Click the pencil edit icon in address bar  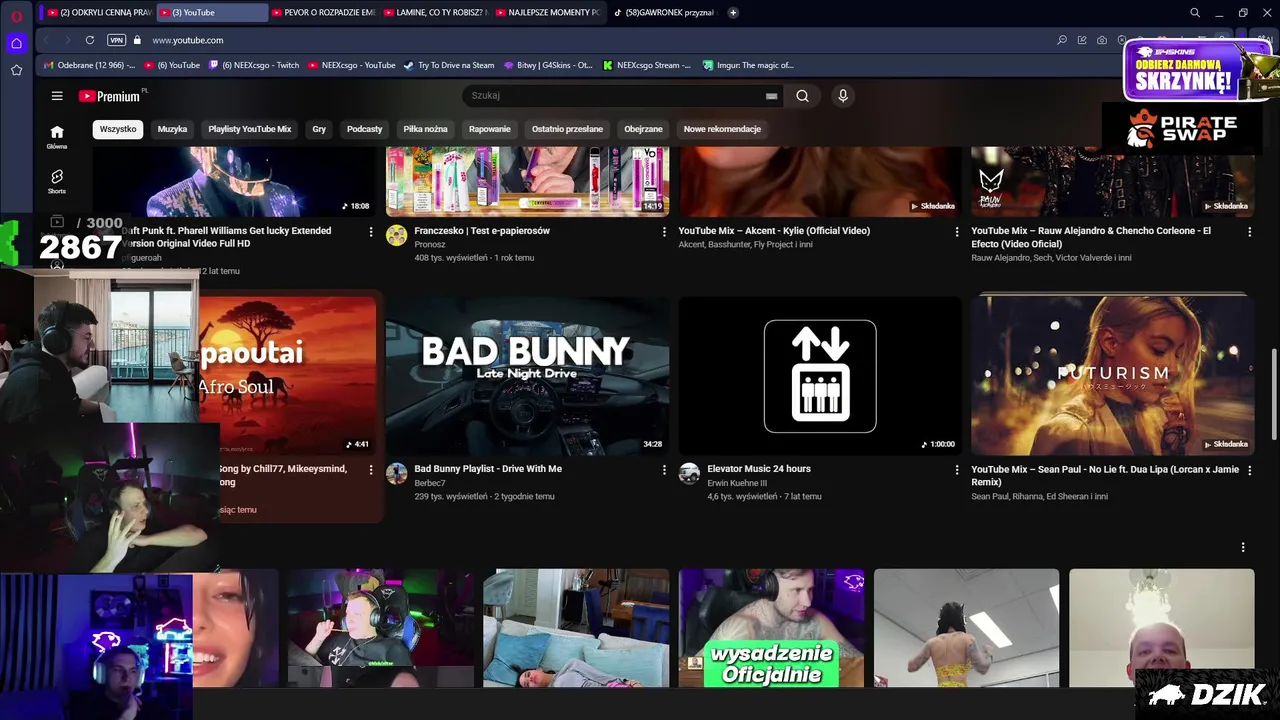point(1082,40)
